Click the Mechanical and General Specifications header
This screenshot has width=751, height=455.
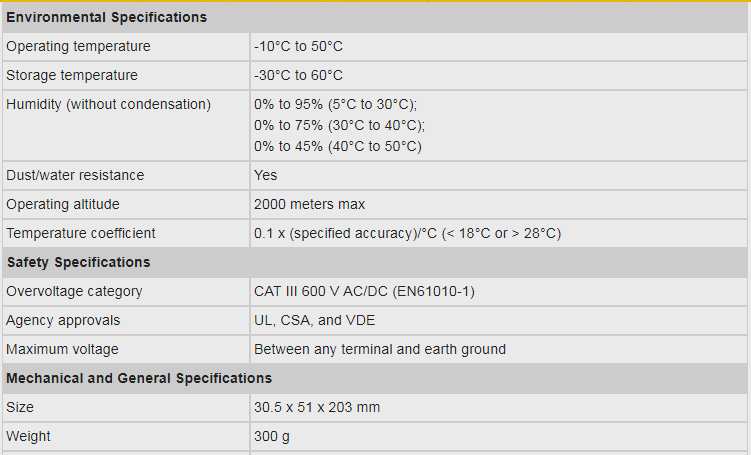139,378
